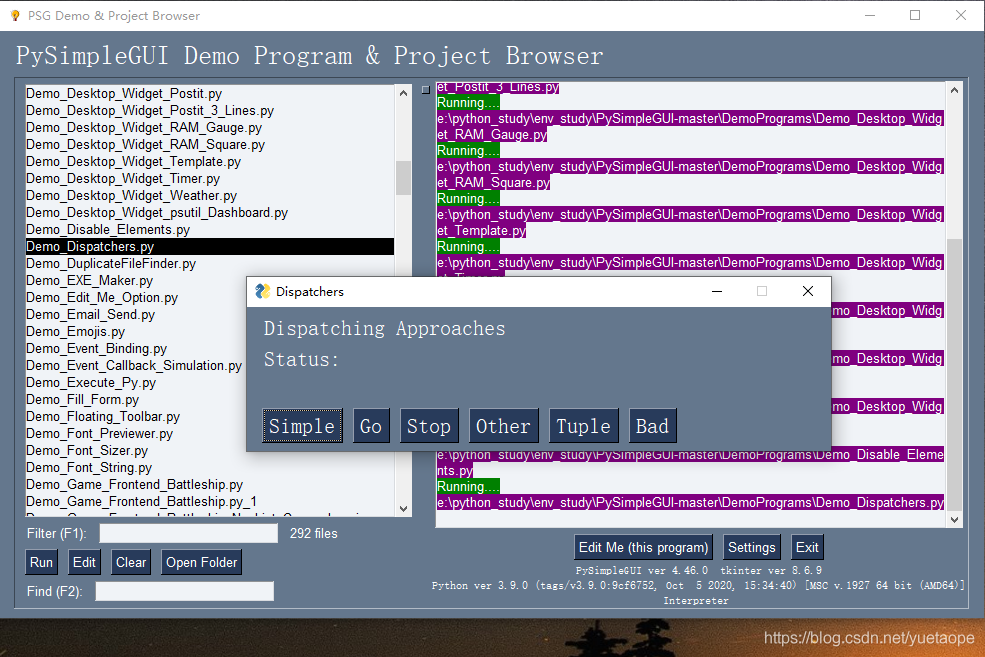Click the Clear button
This screenshot has width=985, height=657.
(131, 562)
